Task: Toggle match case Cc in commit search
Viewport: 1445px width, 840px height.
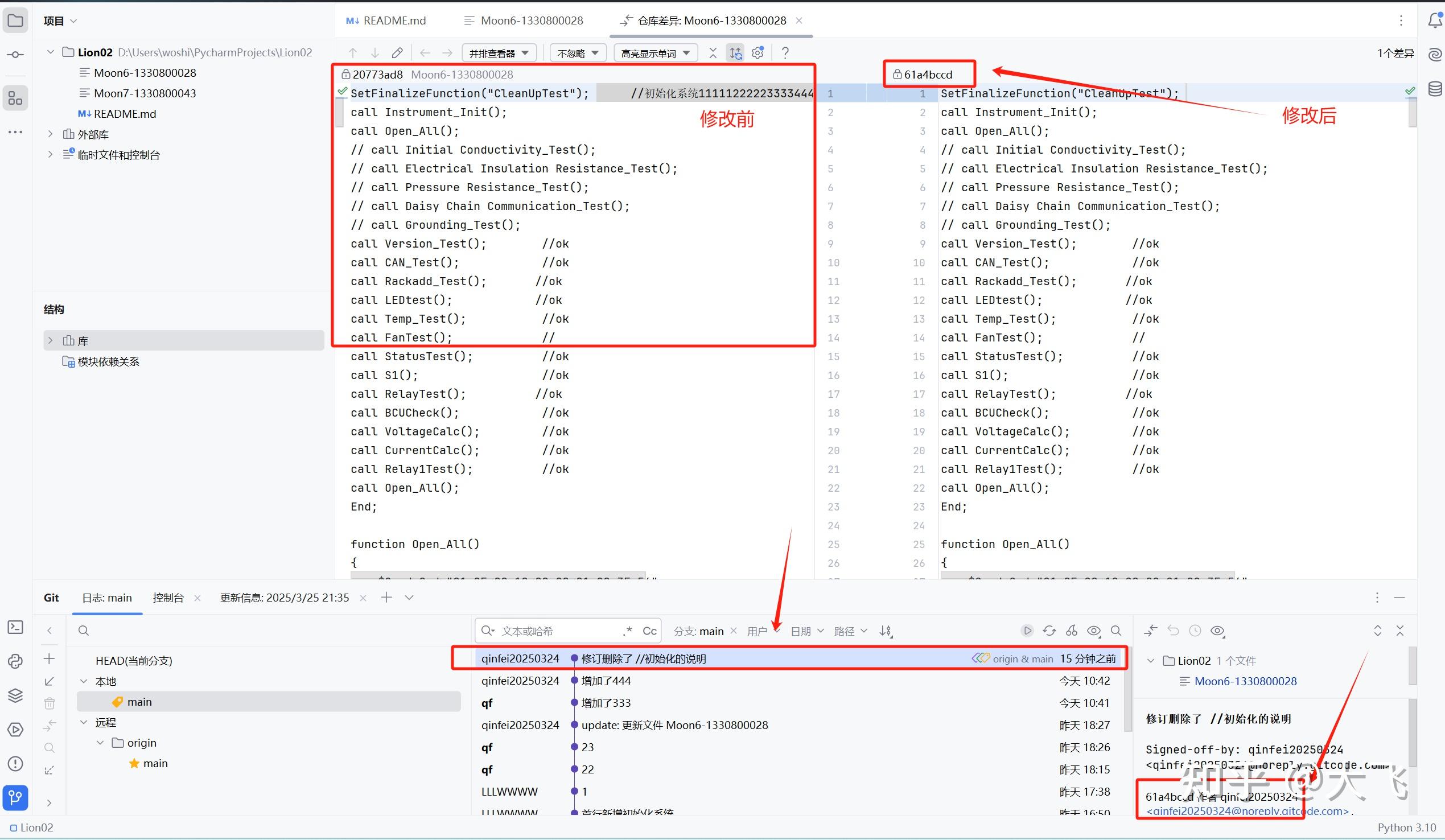Action: click(649, 630)
